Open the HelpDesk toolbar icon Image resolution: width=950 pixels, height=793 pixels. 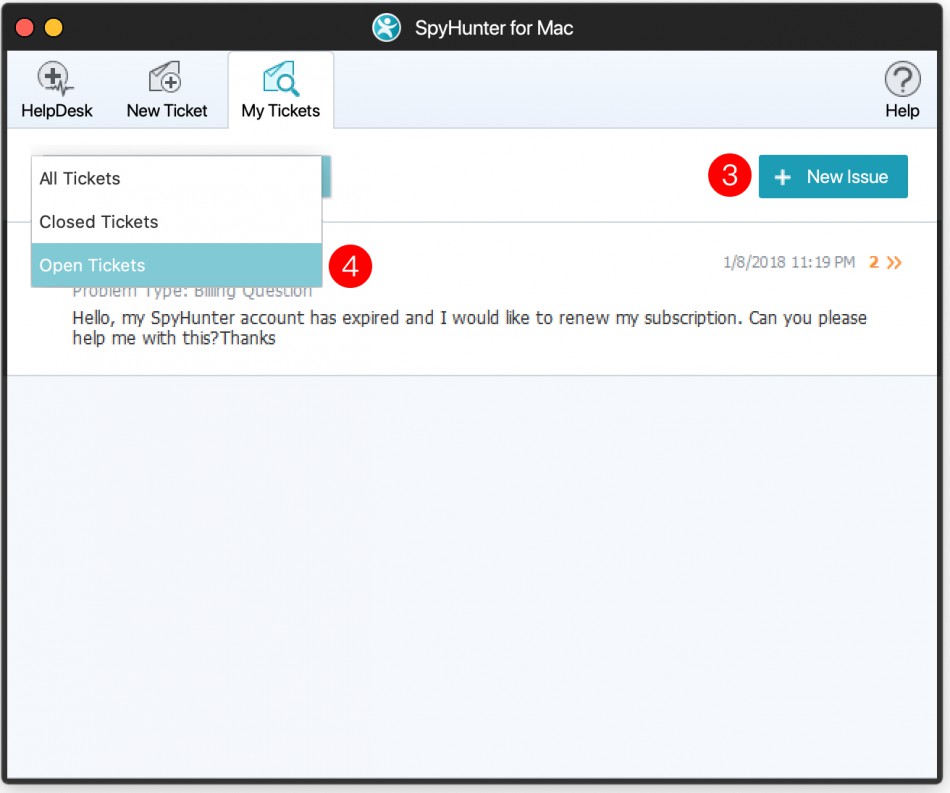click(x=56, y=79)
